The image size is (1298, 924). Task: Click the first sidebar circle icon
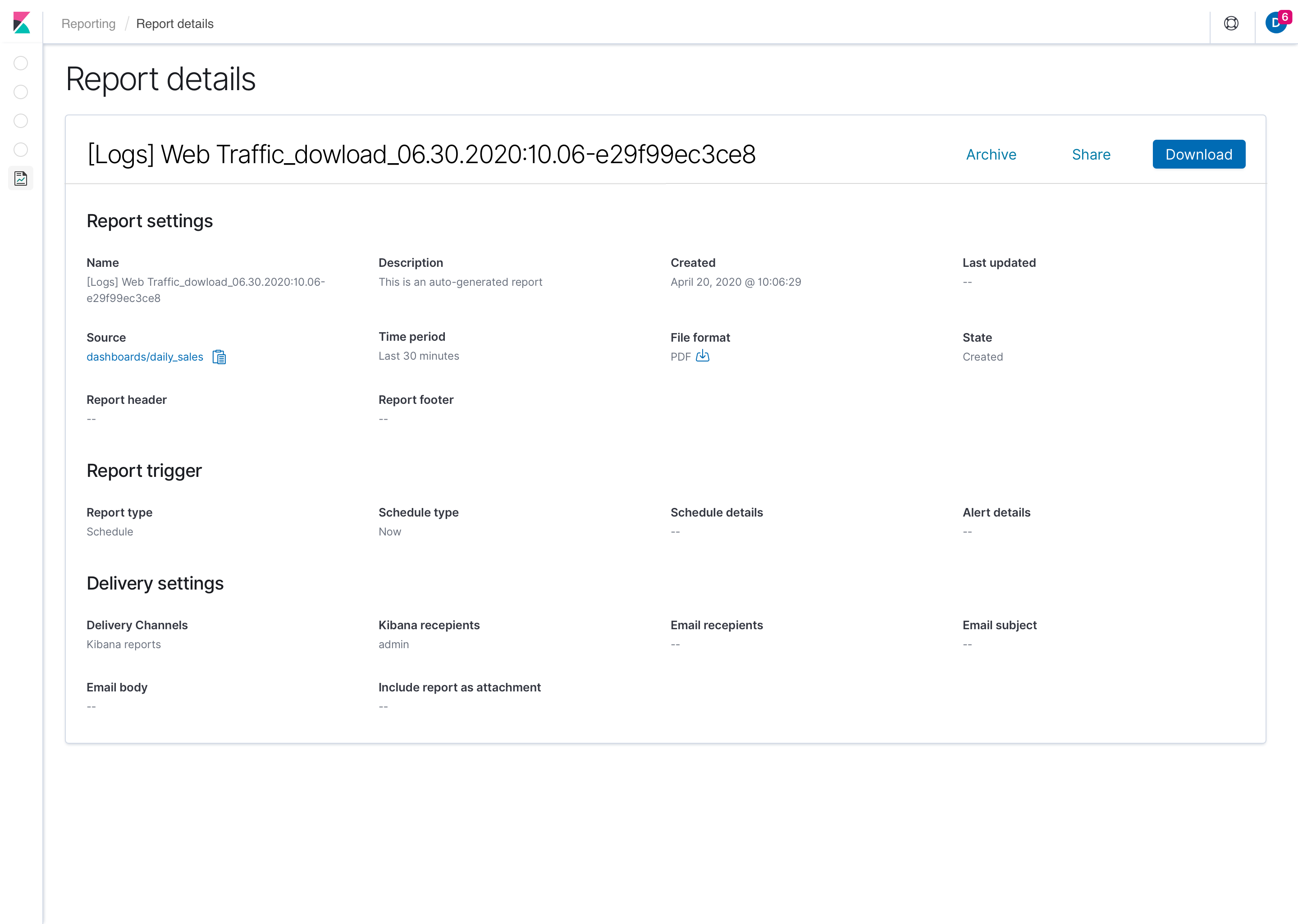(x=21, y=63)
